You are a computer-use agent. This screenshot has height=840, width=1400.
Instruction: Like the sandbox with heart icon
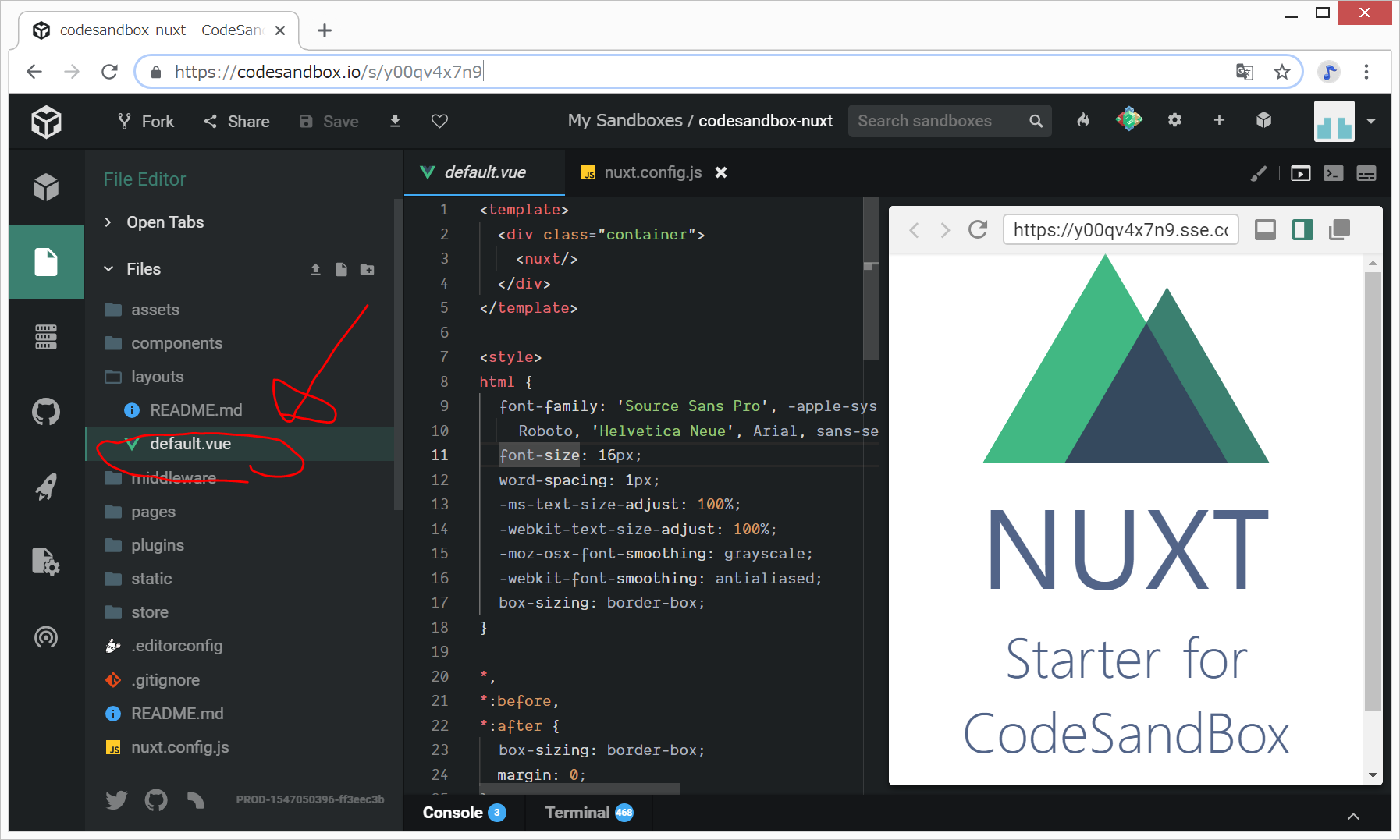tap(439, 121)
